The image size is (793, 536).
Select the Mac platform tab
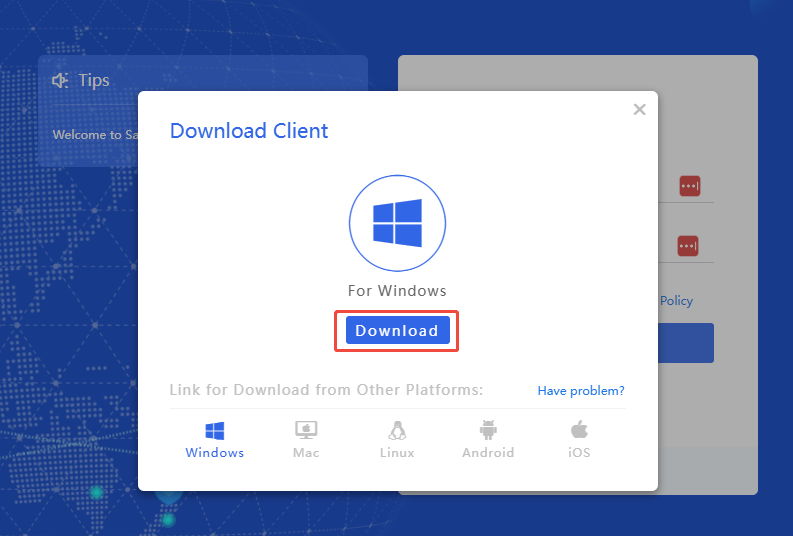pyautogui.click(x=306, y=440)
